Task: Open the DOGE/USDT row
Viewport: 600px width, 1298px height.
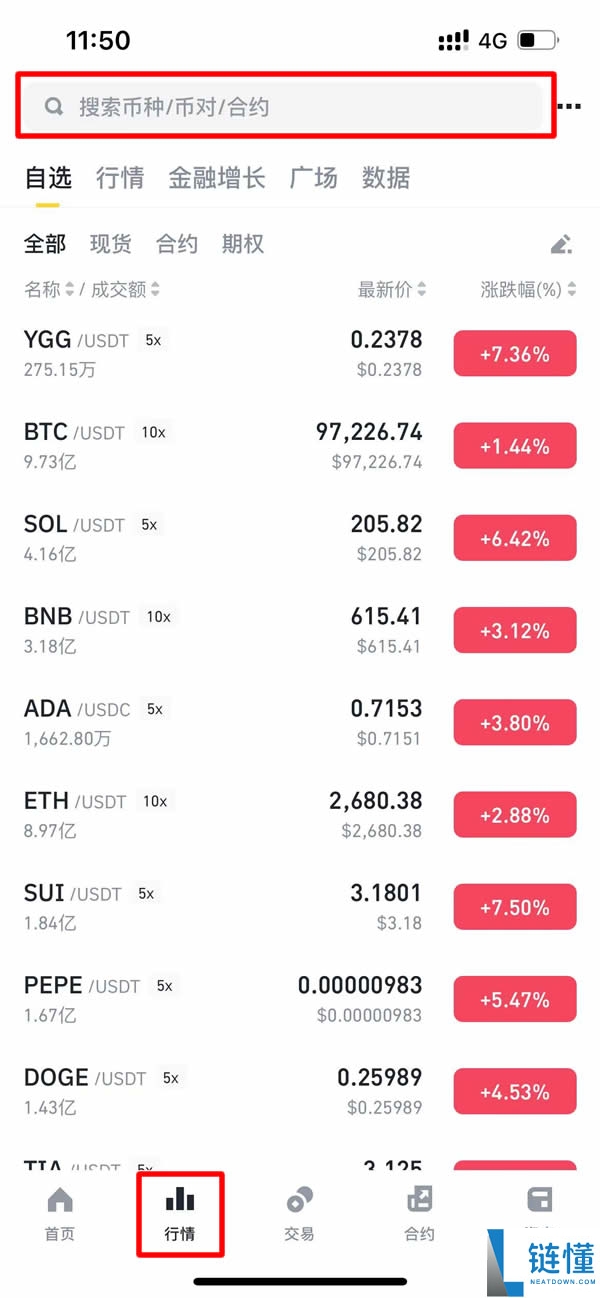Action: coord(222,1091)
